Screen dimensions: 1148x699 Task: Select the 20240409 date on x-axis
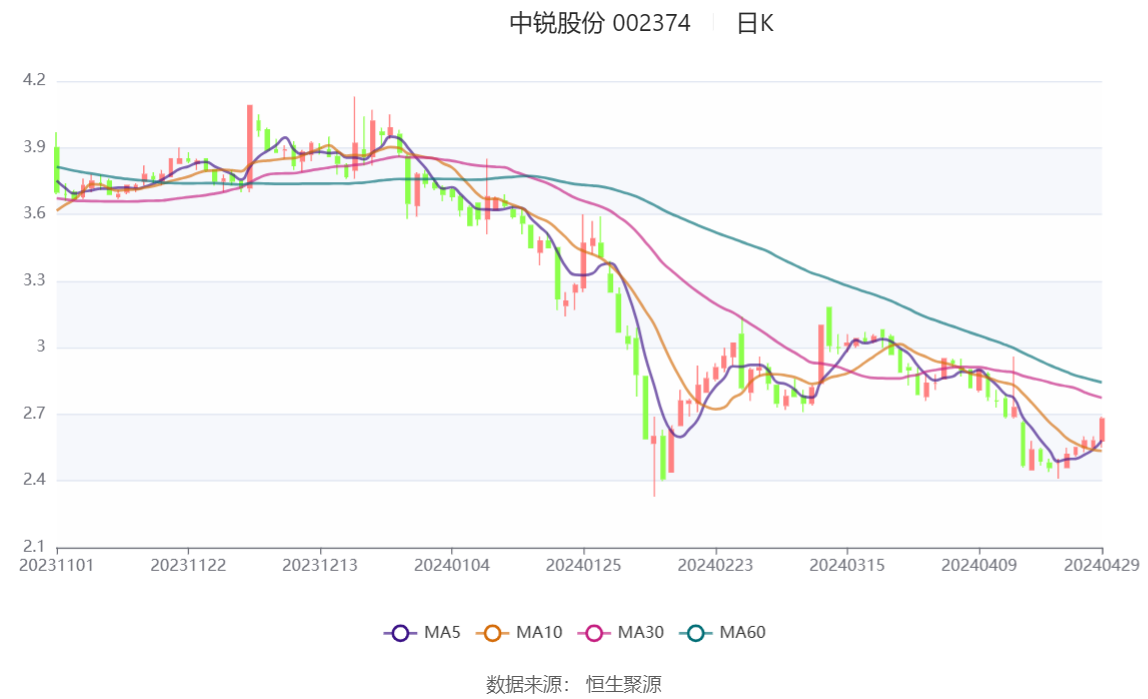coord(979,565)
